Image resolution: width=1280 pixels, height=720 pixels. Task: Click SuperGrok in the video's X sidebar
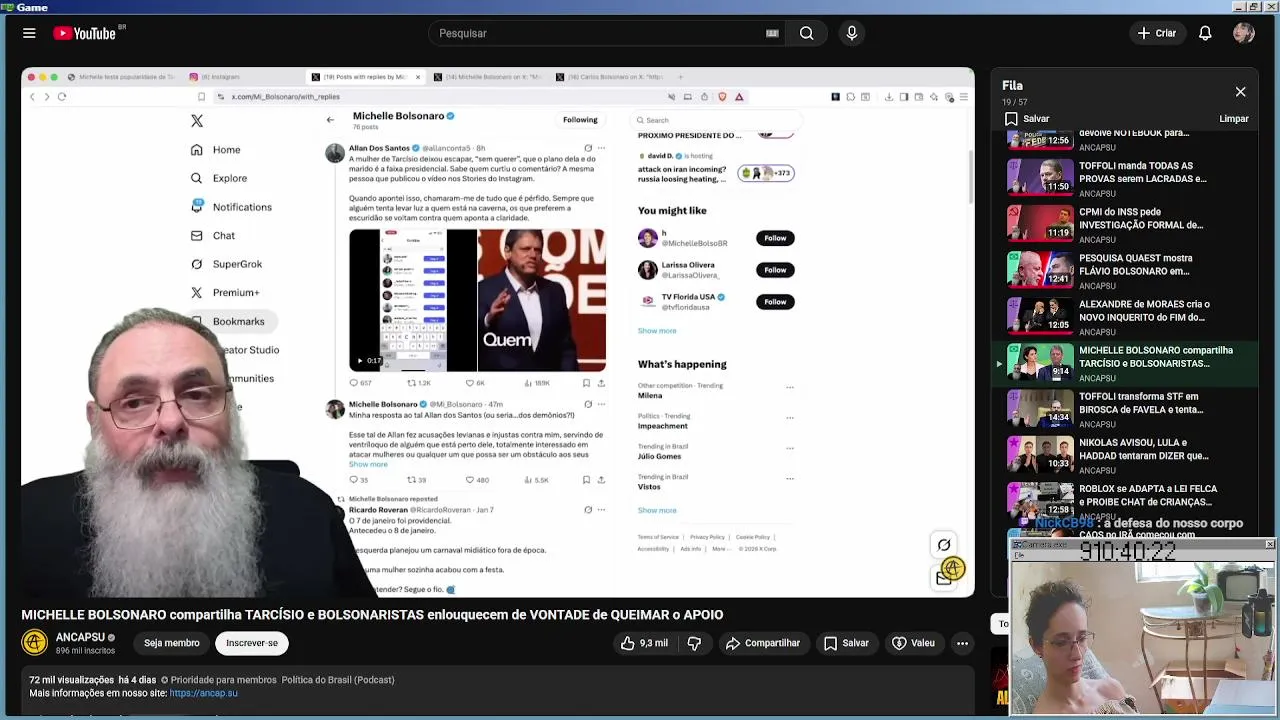pos(226,264)
